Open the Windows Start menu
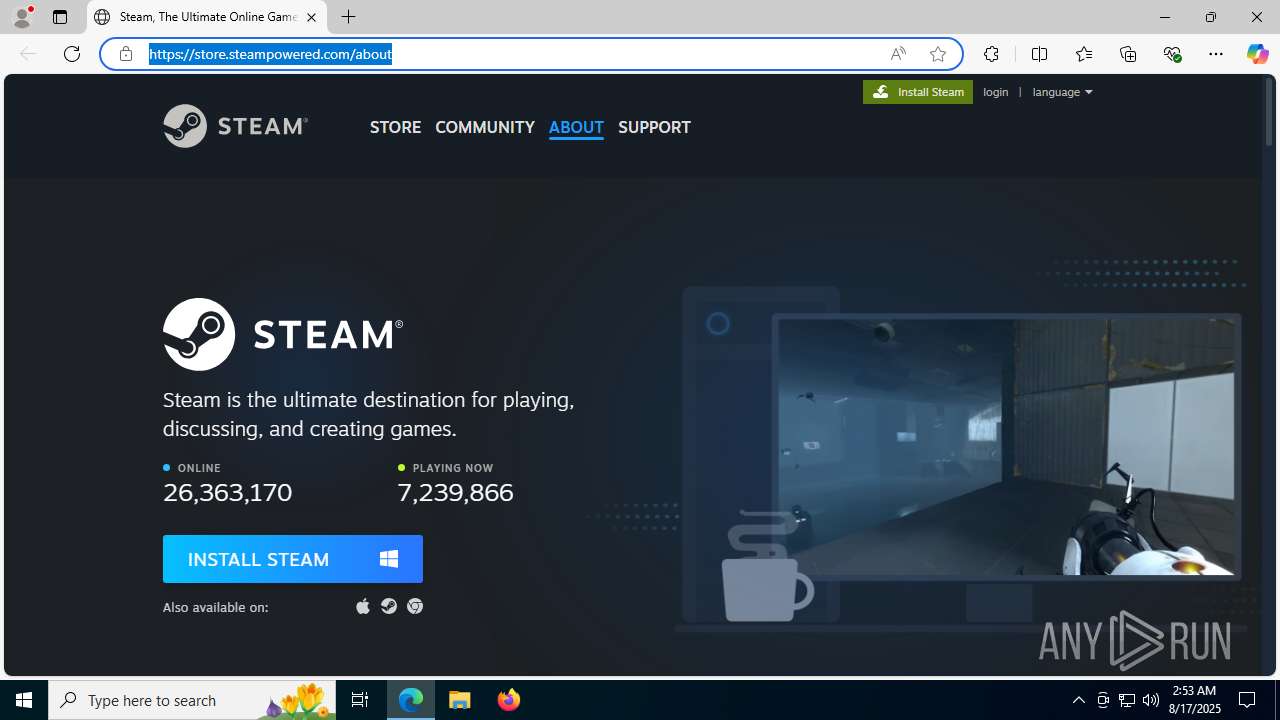This screenshot has width=1280, height=720. click(x=24, y=700)
